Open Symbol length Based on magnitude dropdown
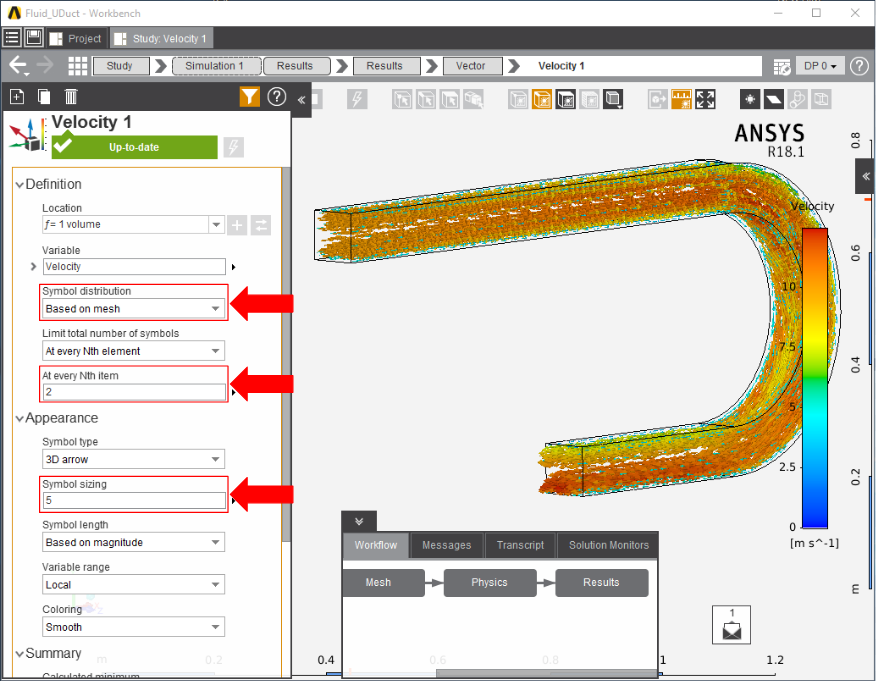 (134, 542)
